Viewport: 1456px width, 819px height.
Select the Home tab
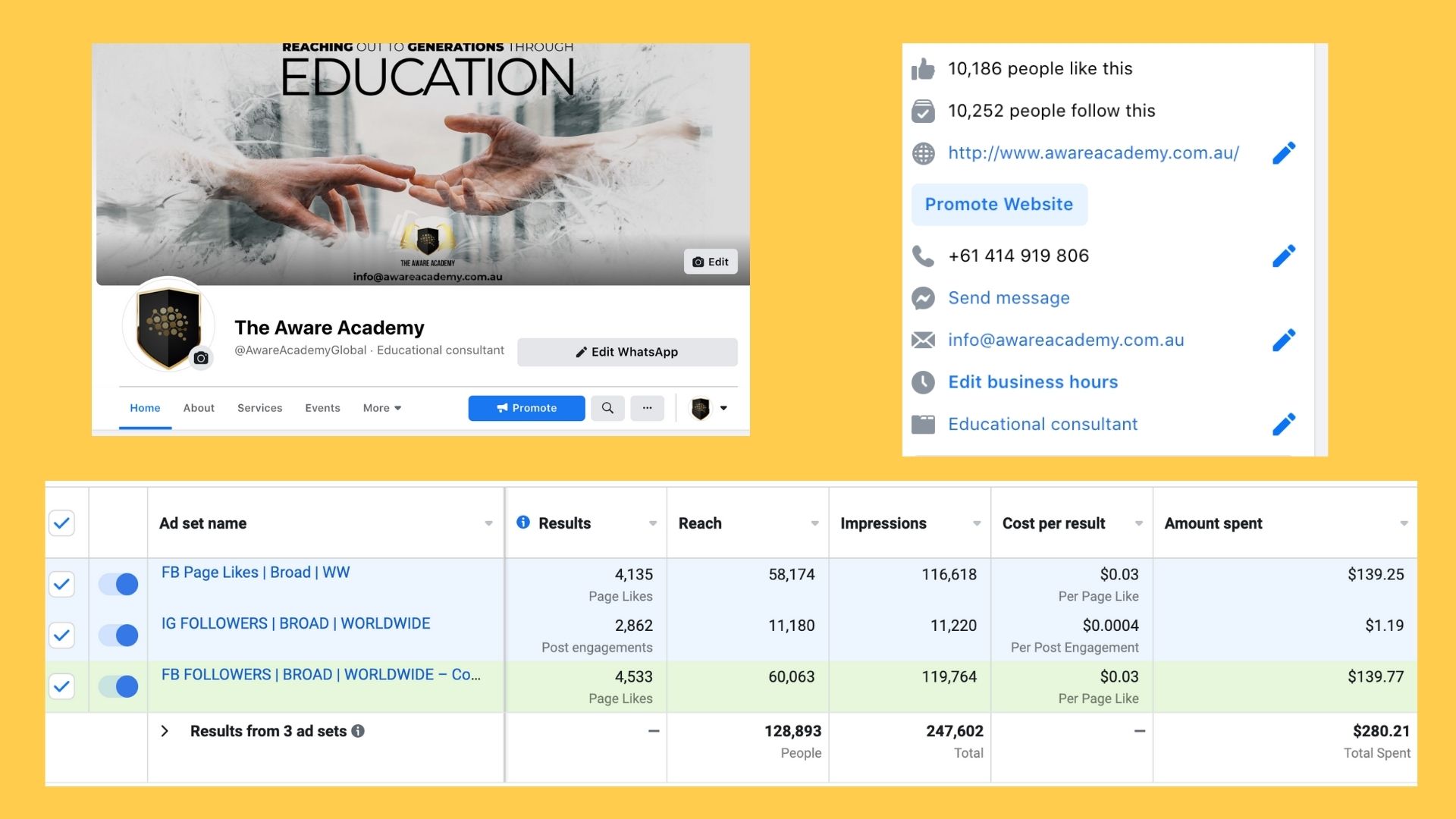145,408
